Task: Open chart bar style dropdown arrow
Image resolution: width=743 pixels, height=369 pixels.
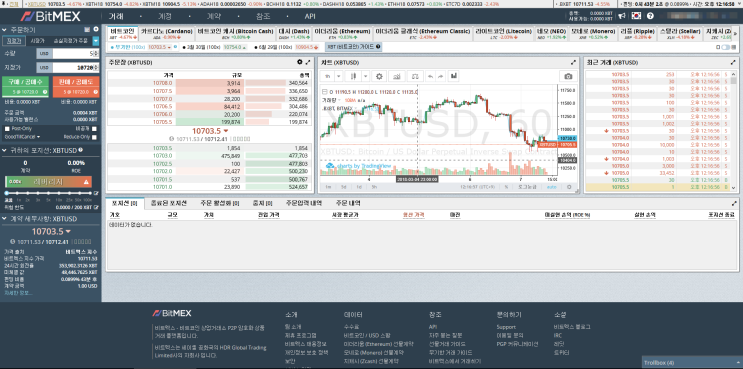Action: 365,76
